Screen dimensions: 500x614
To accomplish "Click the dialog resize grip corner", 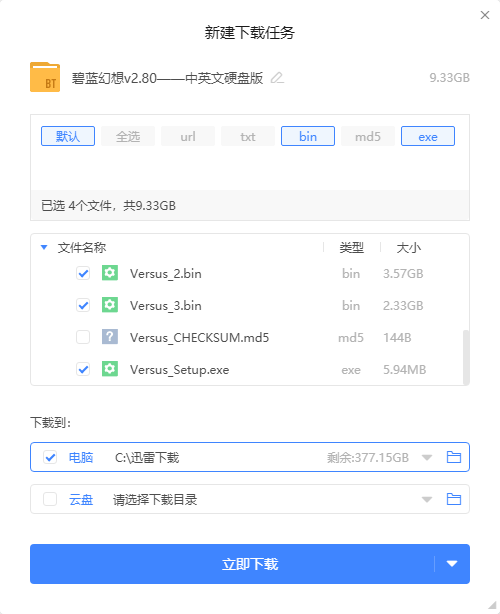I will click(493, 605).
